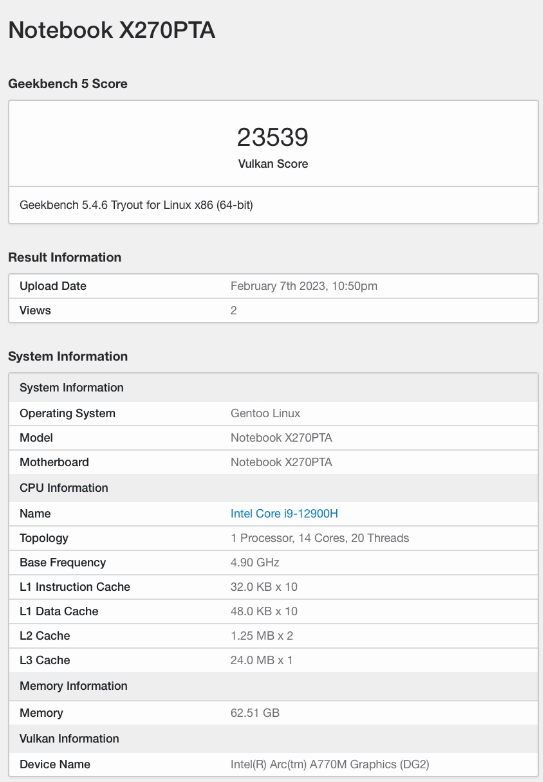Select the February 7th 2023 upload date
Viewport: 543px width, 782px height.
pyautogui.click(x=304, y=286)
